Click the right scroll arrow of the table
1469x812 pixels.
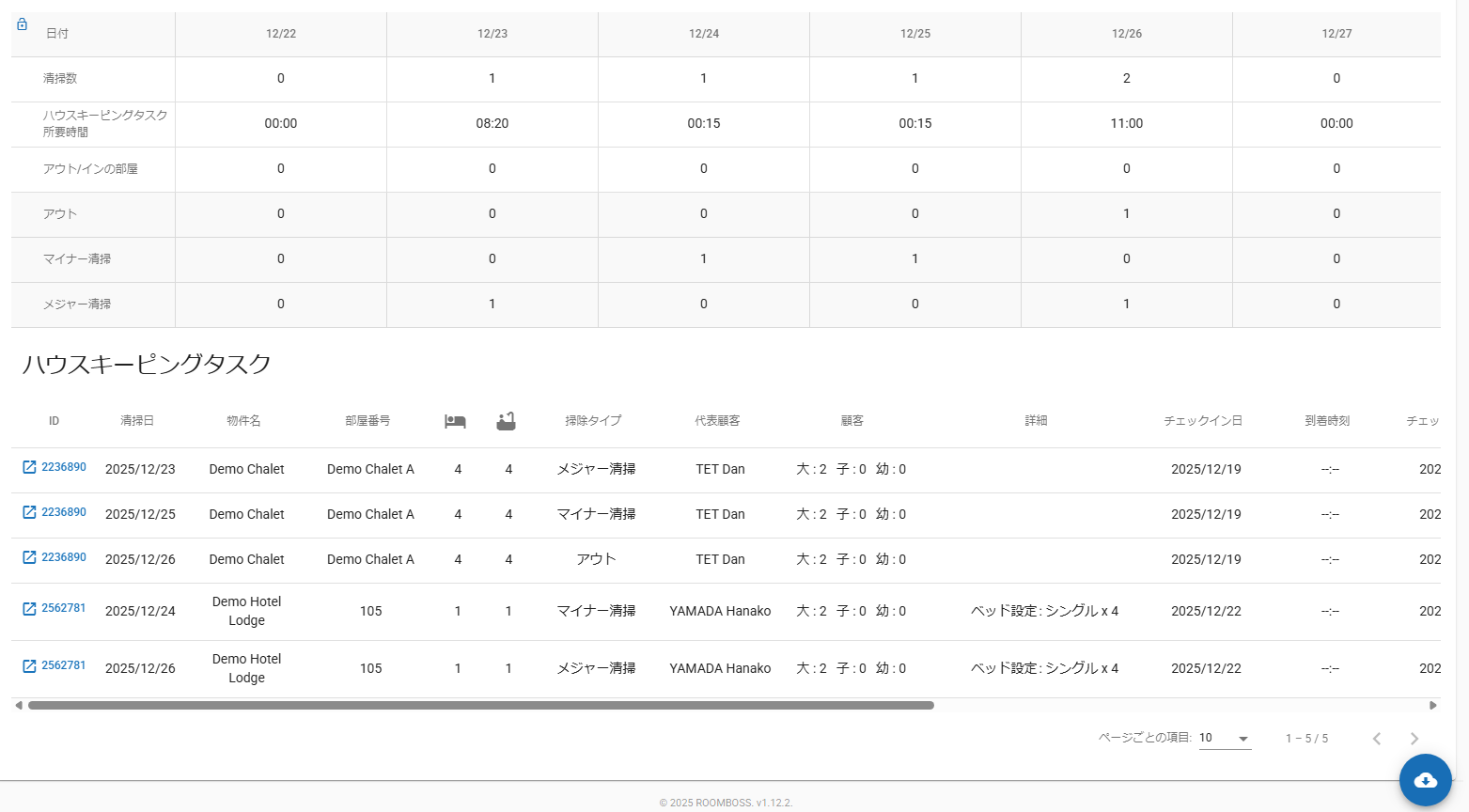click(x=1432, y=705)
